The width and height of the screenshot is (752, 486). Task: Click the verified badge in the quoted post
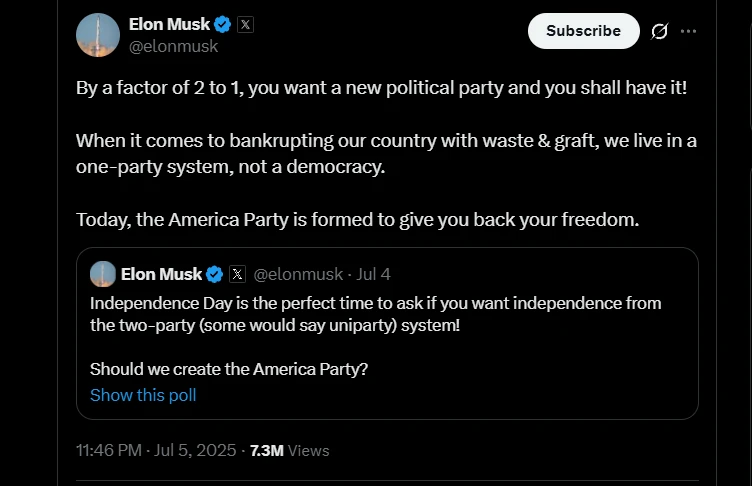(x=214, y=274)
